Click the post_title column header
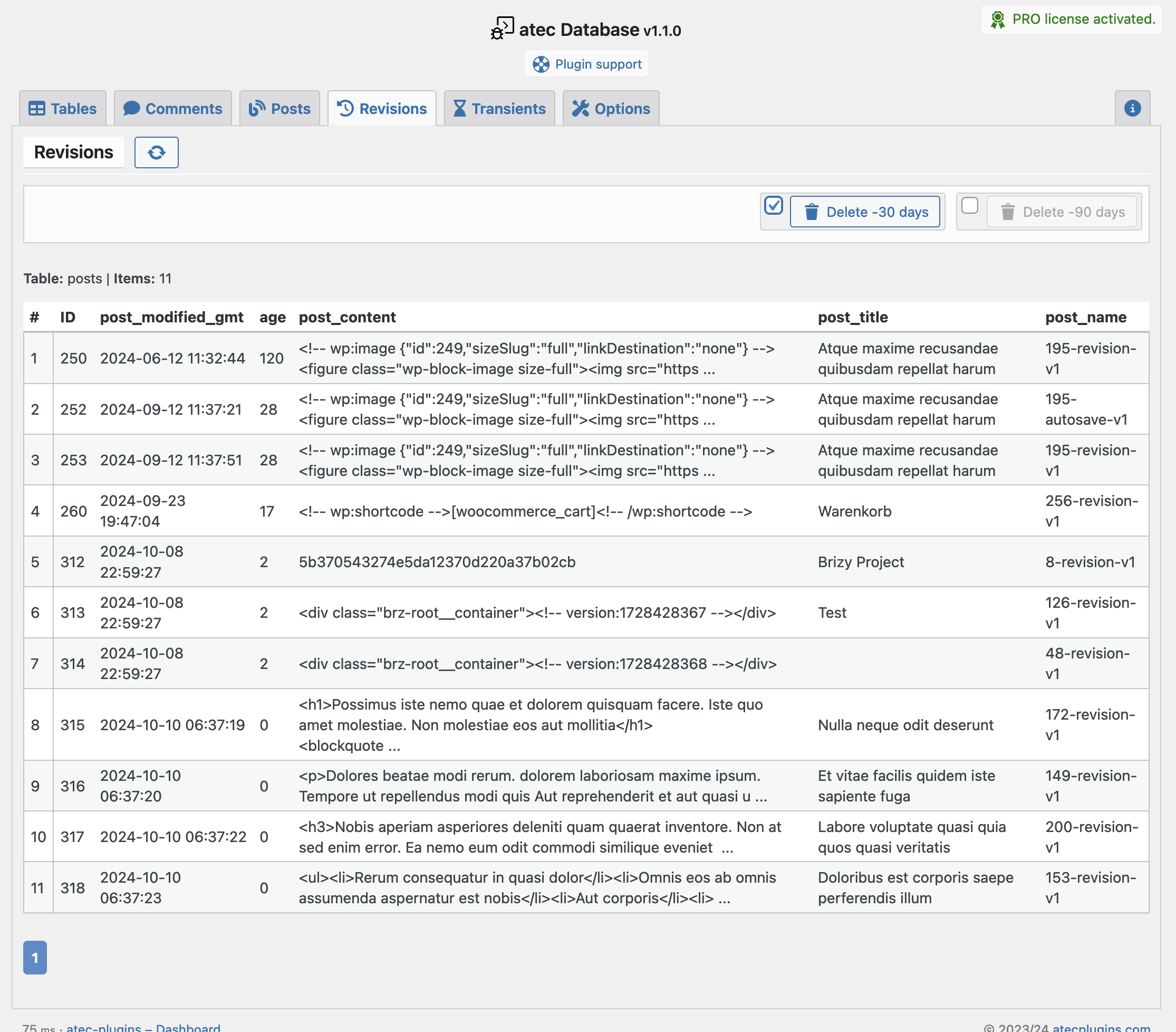1176x1032 pixels. click(x=853, y=317)
